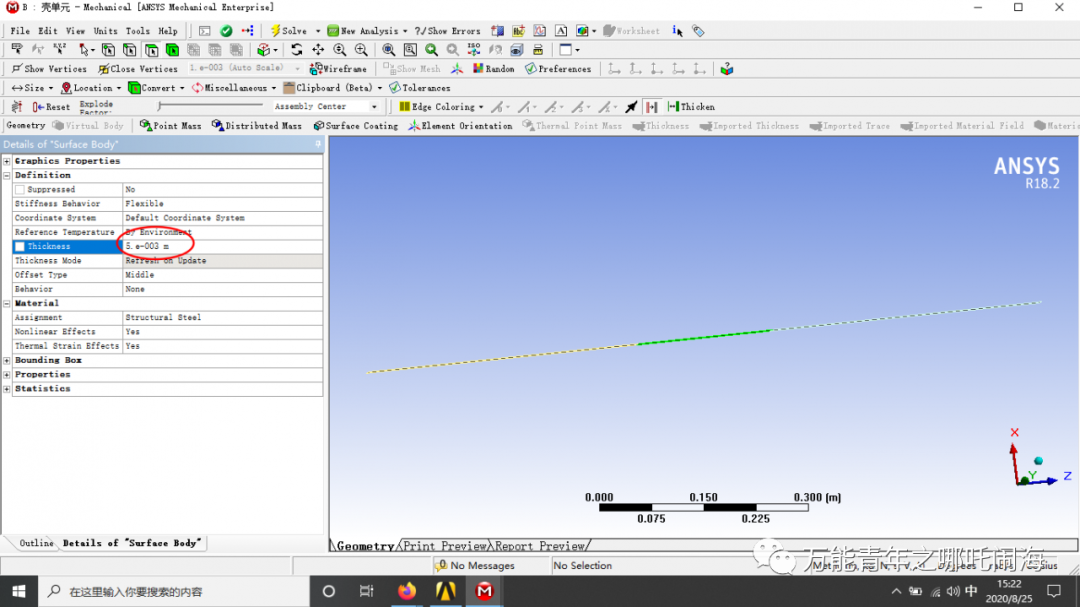The image size is (1080, 607).
Task: Collapse the Definition section
Action: click(x=7, y=176)
